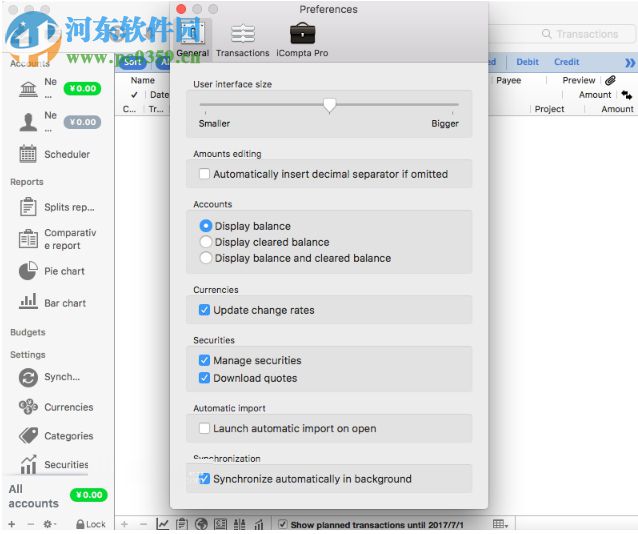
Task: Open the sidebar gear actions menu
Action: tap(49, 524)
